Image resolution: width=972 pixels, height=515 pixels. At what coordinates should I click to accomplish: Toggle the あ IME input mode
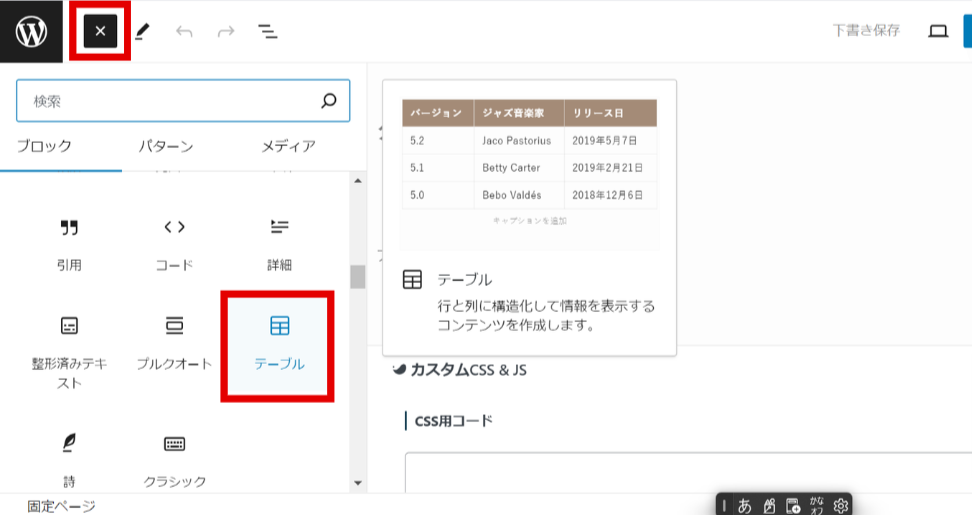tap(744, 506)
